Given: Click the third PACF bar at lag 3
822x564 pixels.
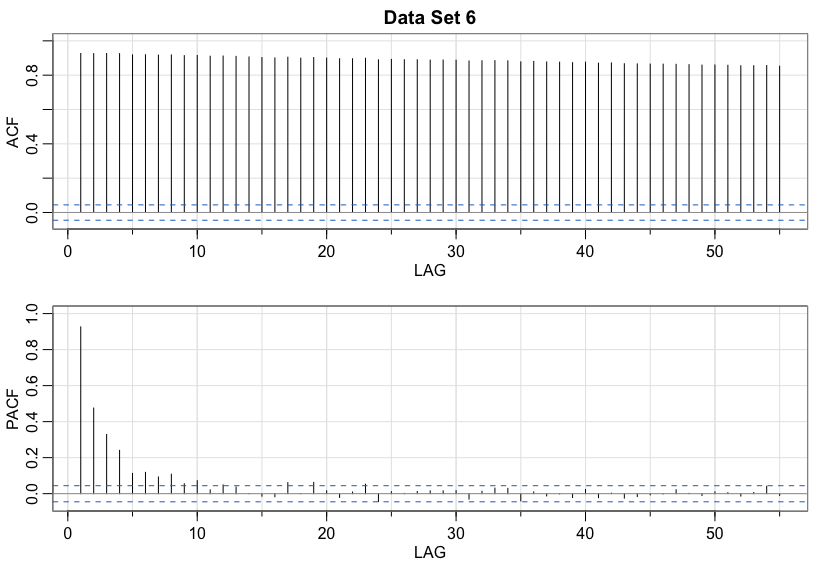Looking at the screenshot, I should coord(107,460).
